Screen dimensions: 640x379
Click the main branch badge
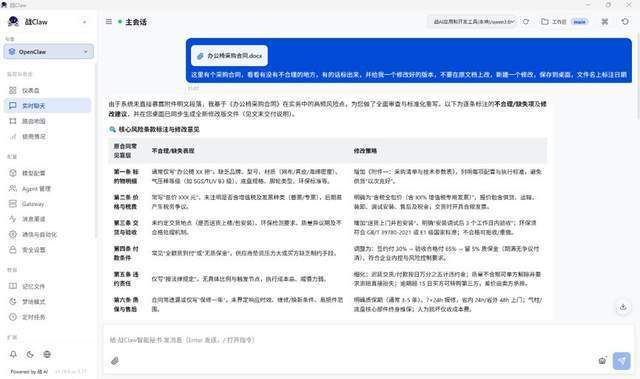point(580,22)
